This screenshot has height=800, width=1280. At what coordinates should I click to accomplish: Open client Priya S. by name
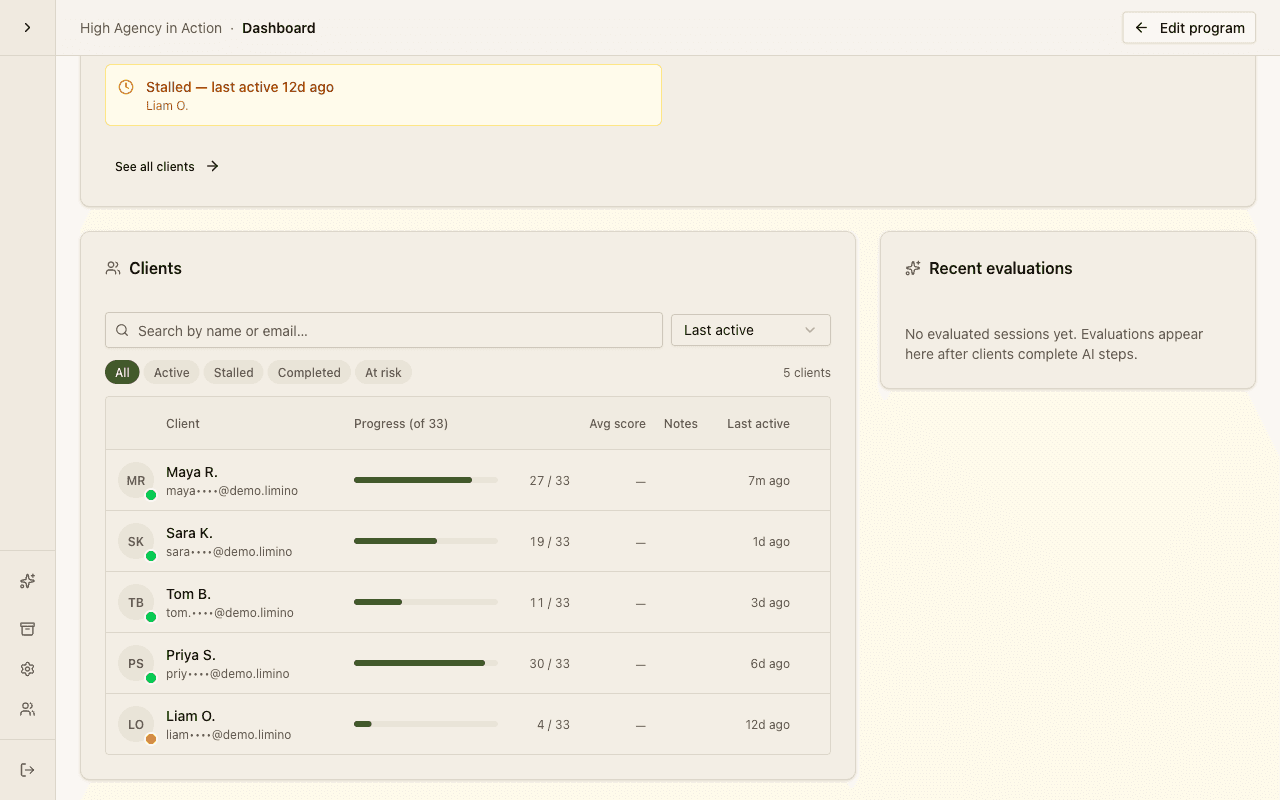coord(191,655)
